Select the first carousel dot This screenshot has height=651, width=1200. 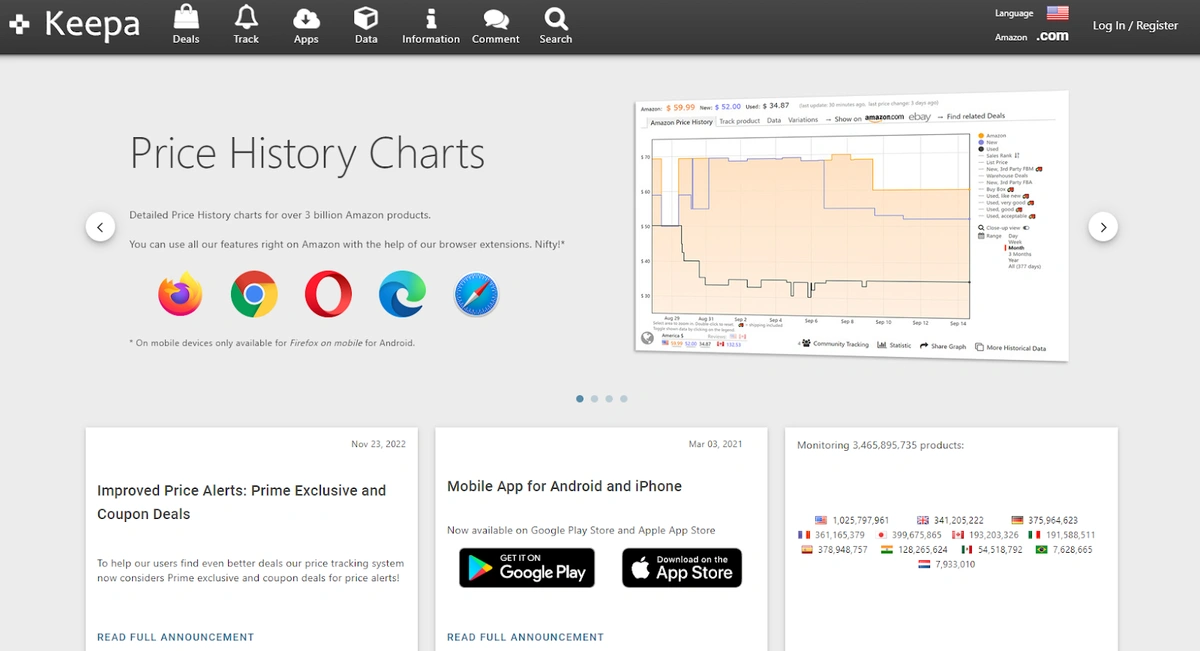(580, 398)
